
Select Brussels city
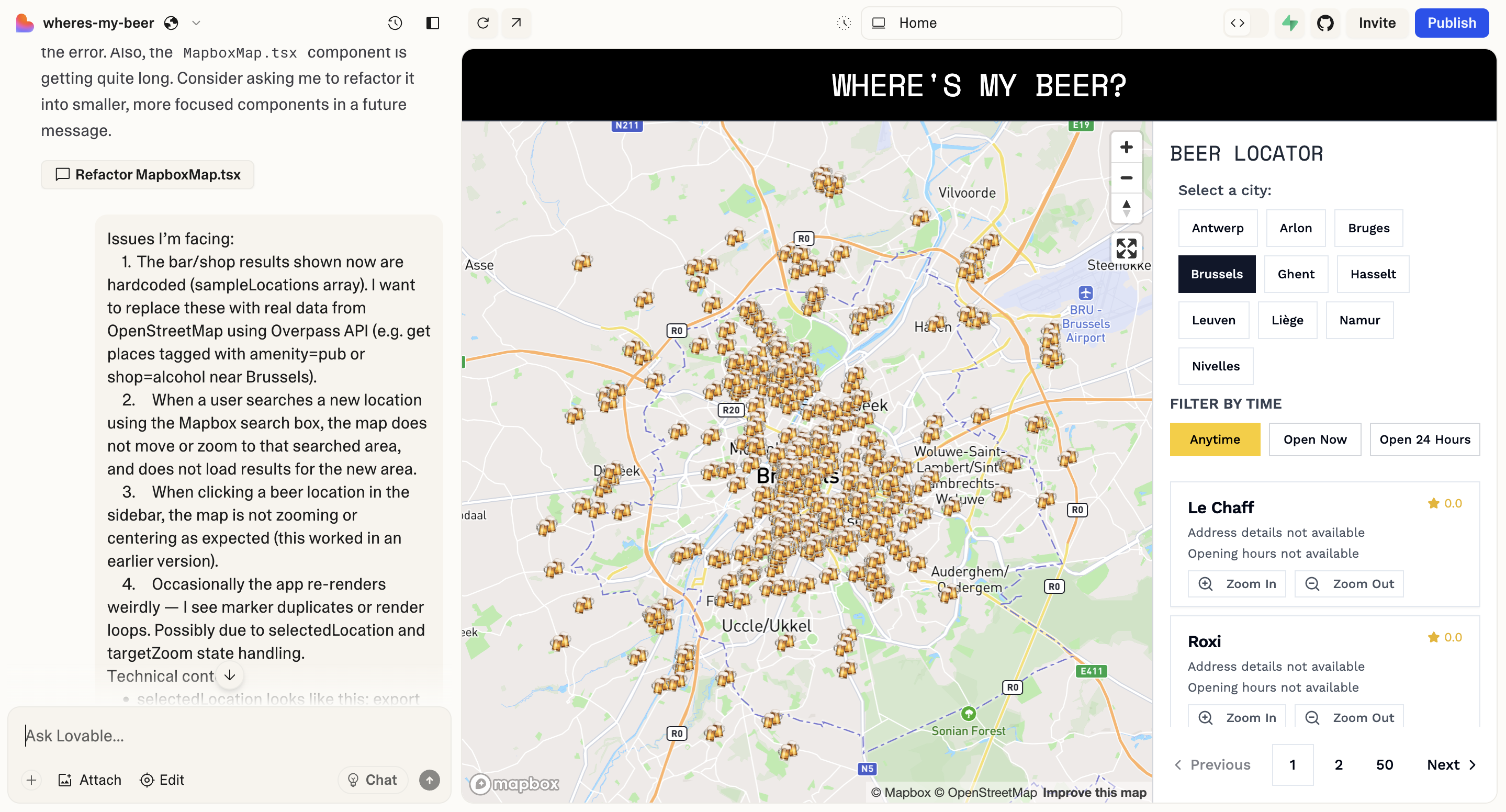pos(1217,274)
